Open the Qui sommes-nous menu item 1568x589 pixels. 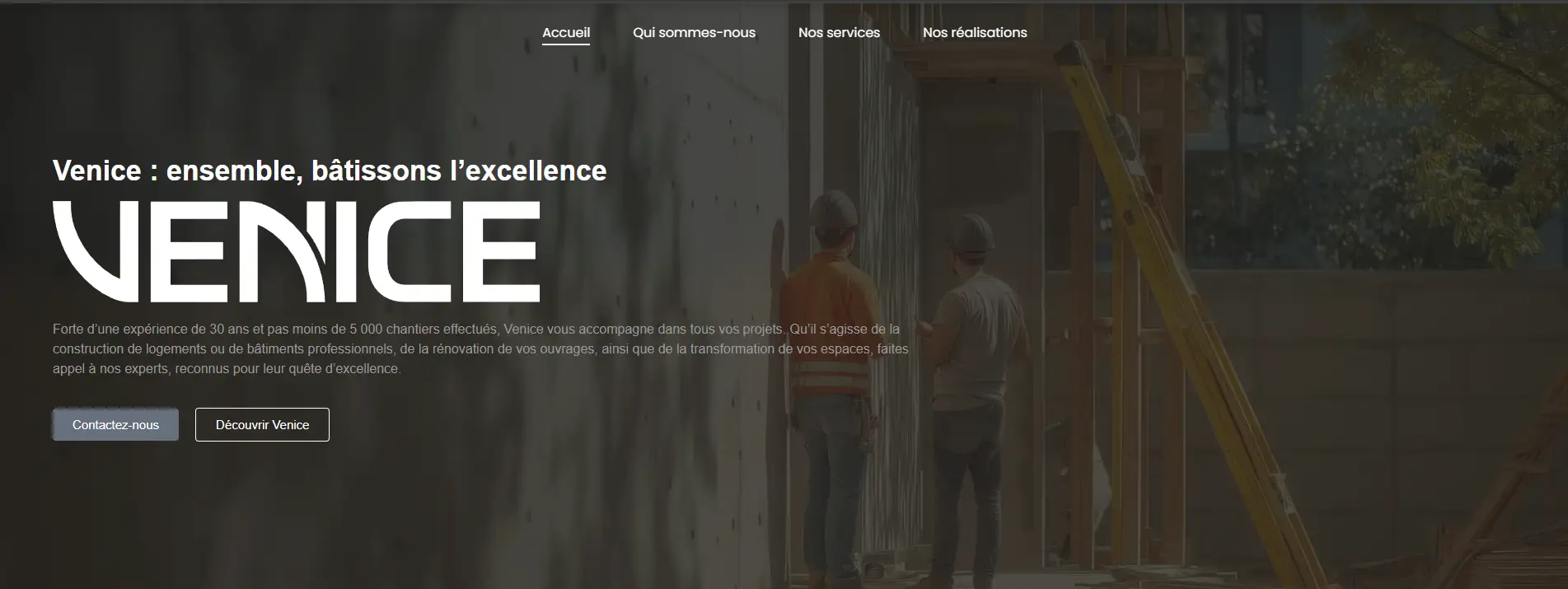(694, 33)
